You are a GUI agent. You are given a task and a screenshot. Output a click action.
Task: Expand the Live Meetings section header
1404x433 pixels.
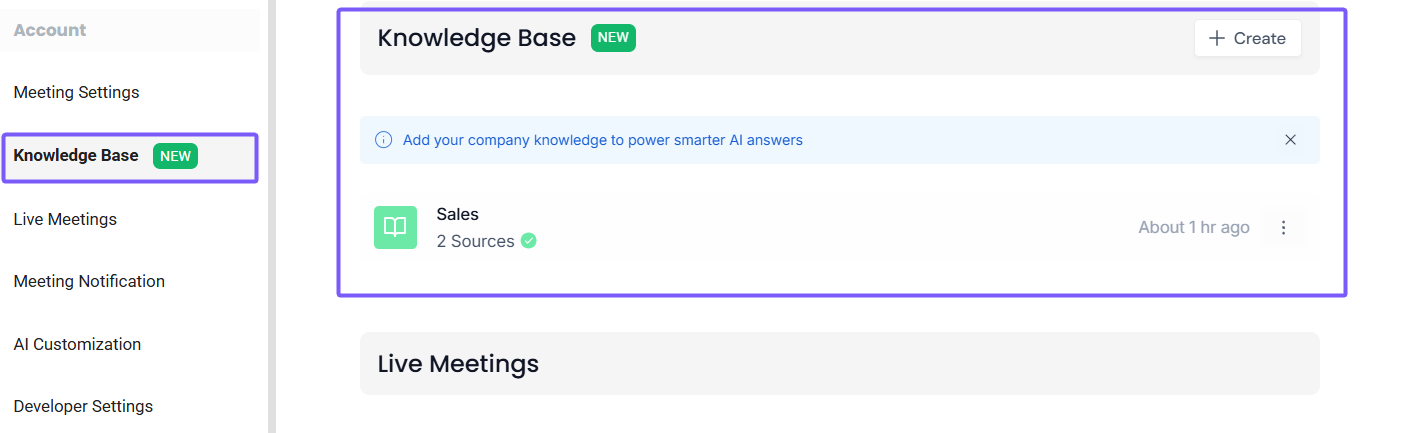pyautogui.click(x=839, y=364)
